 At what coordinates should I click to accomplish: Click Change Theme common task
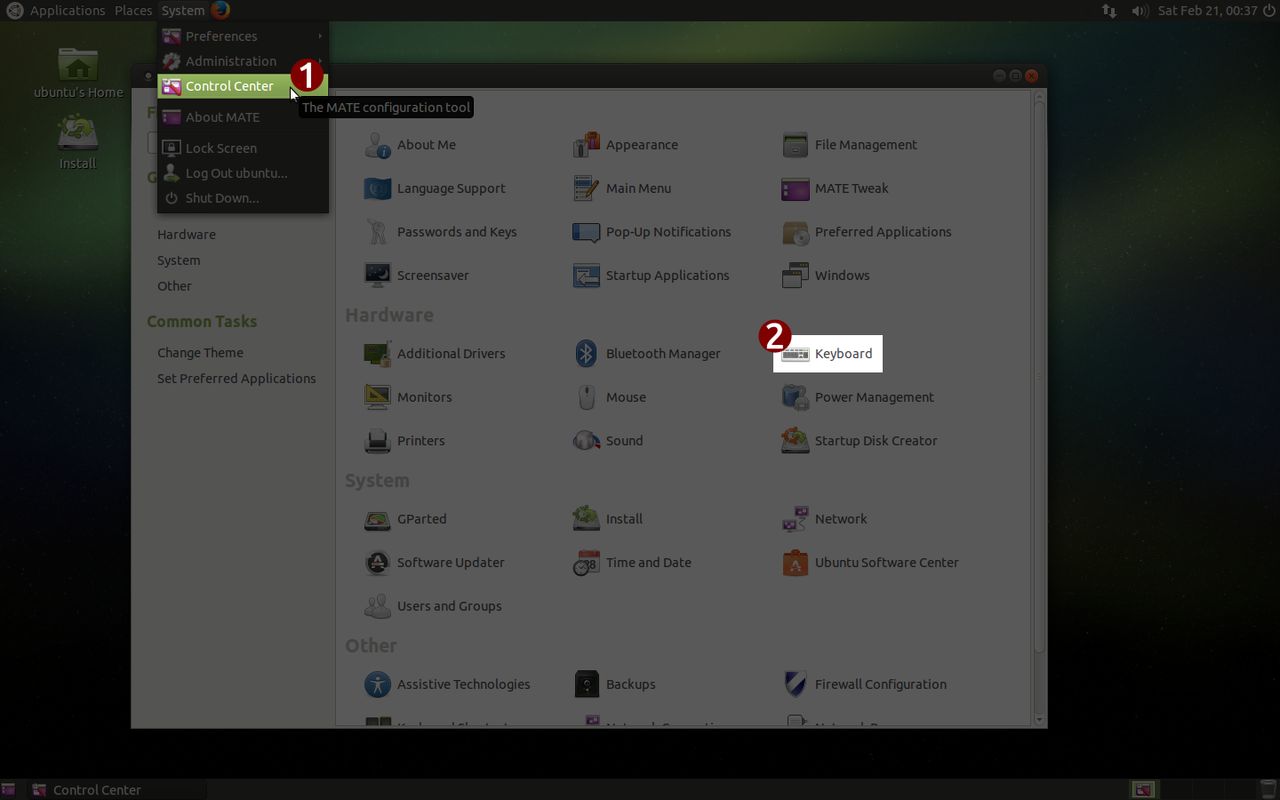200,353
